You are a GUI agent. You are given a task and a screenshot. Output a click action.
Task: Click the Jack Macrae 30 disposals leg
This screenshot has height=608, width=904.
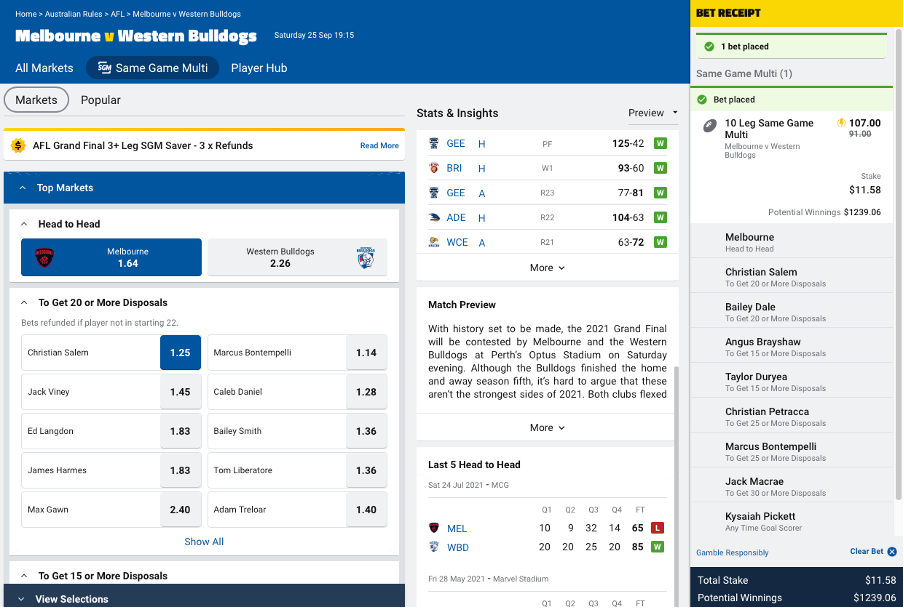[792, 486]
